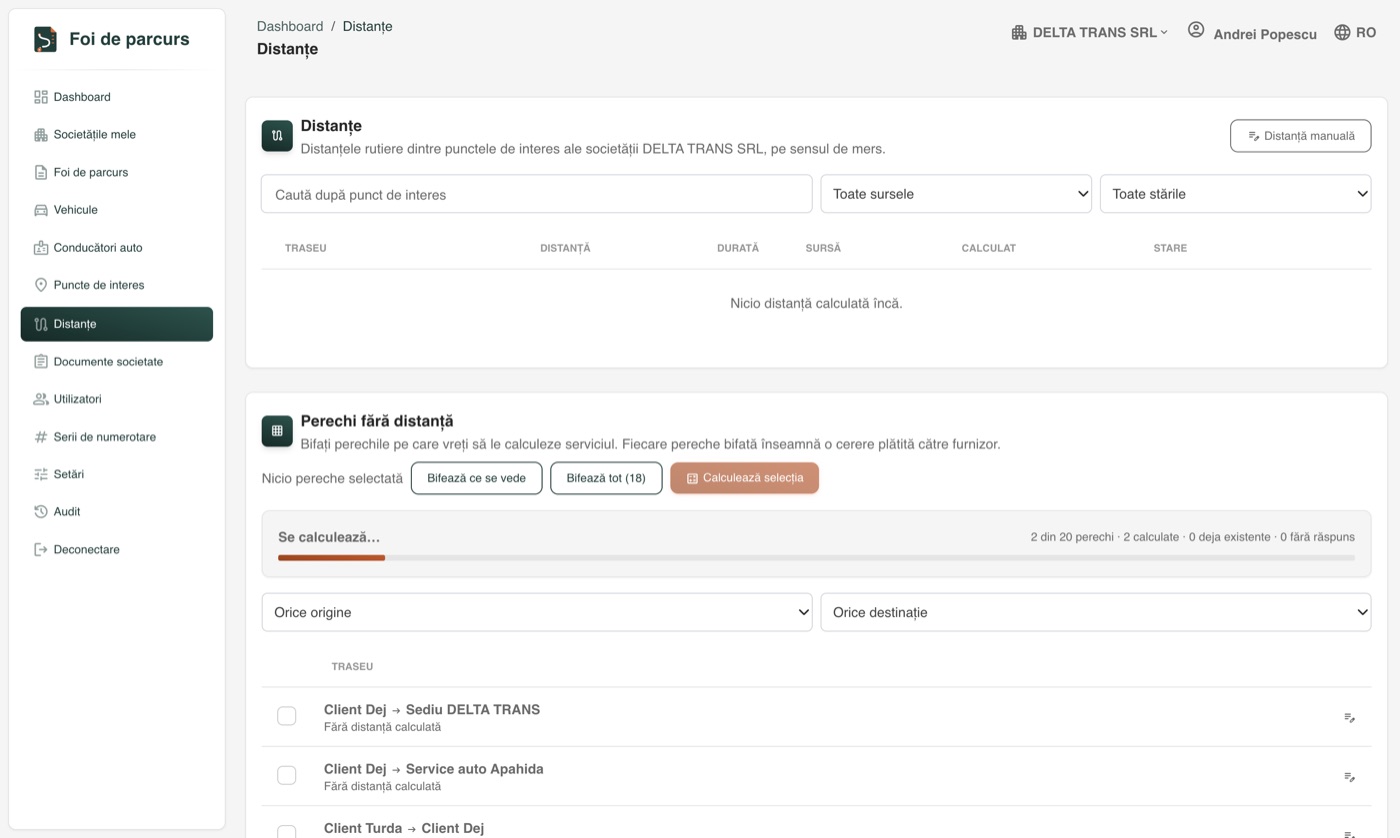
Task: Open the Toate stările dropdown
Action: point(1235,194)
